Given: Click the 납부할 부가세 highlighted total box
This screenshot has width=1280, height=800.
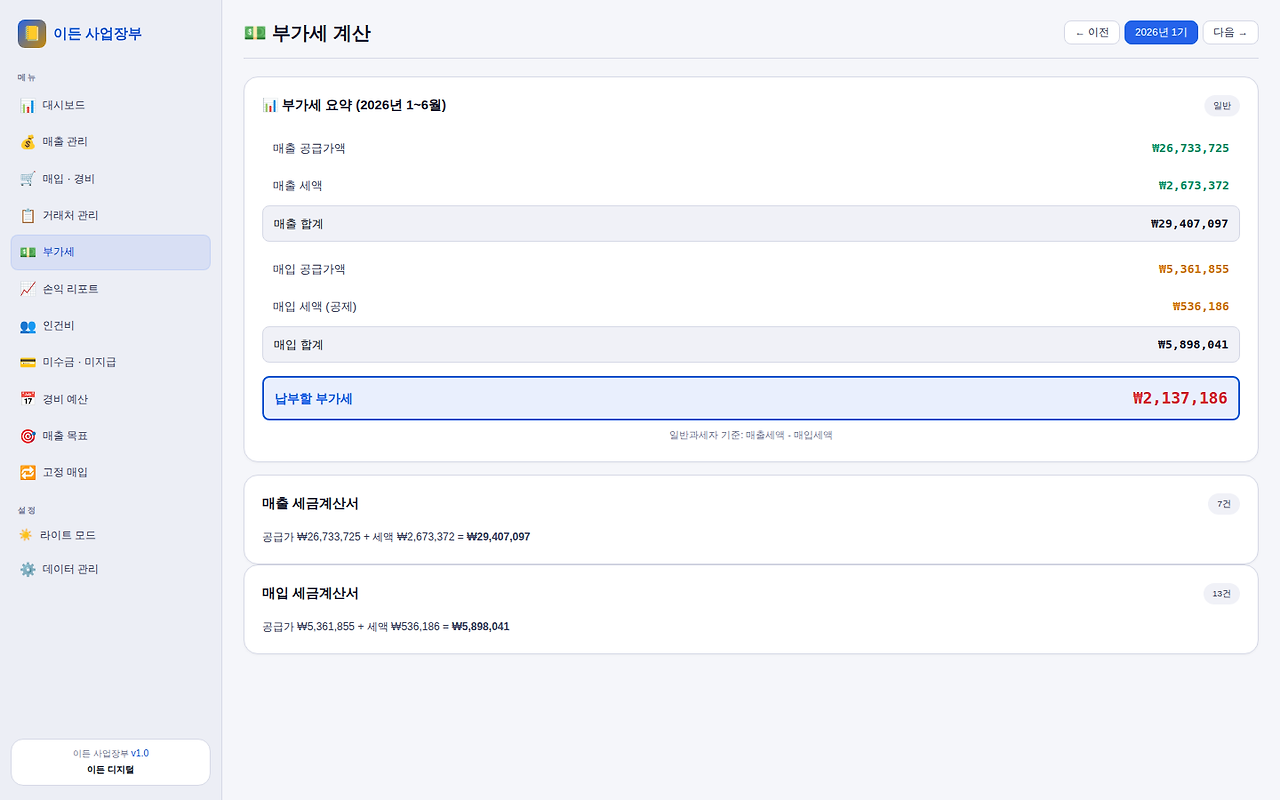Looking at the screenshot, I should pos(750,397).
